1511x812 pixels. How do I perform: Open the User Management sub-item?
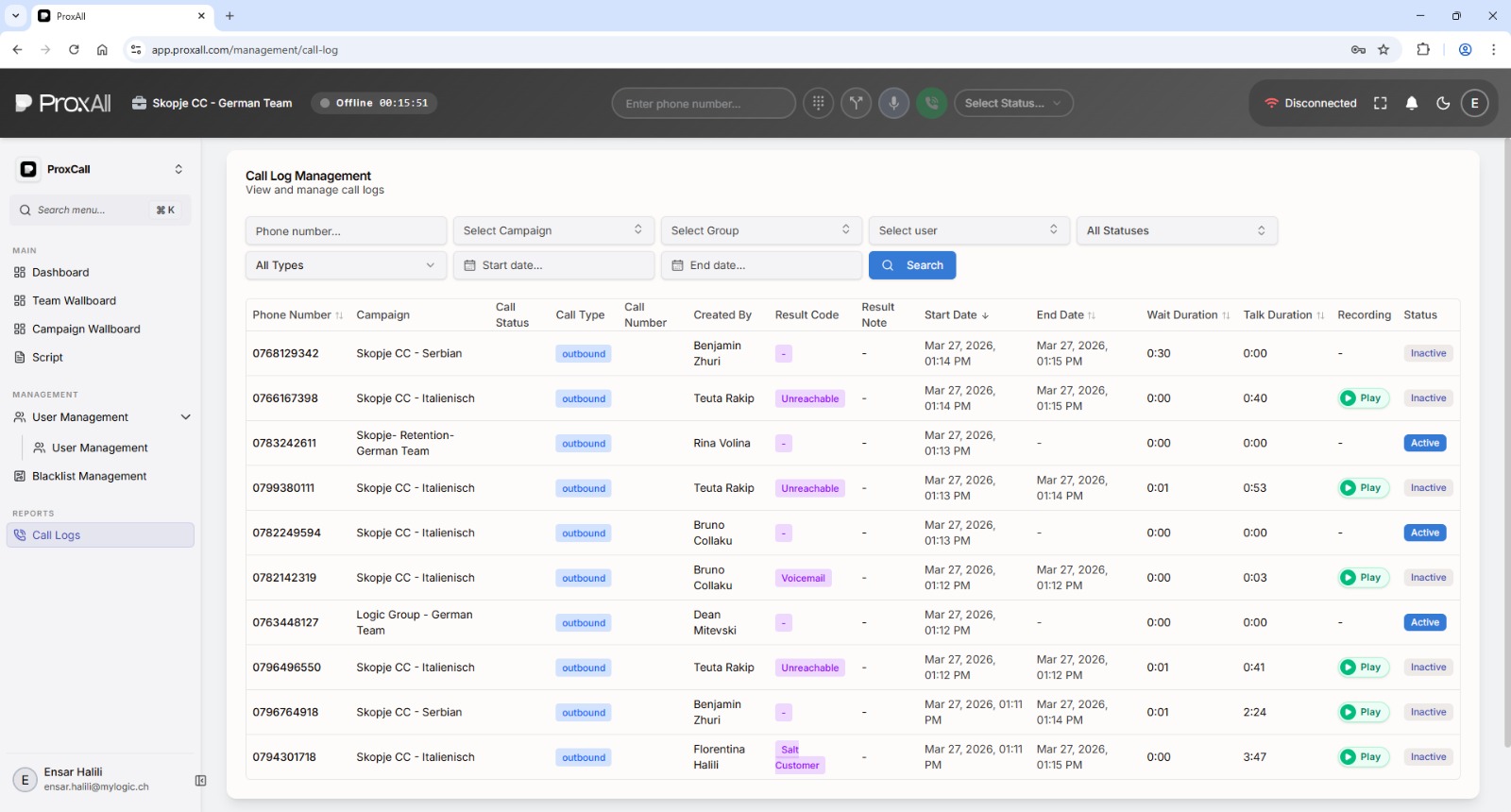point(99,448)
